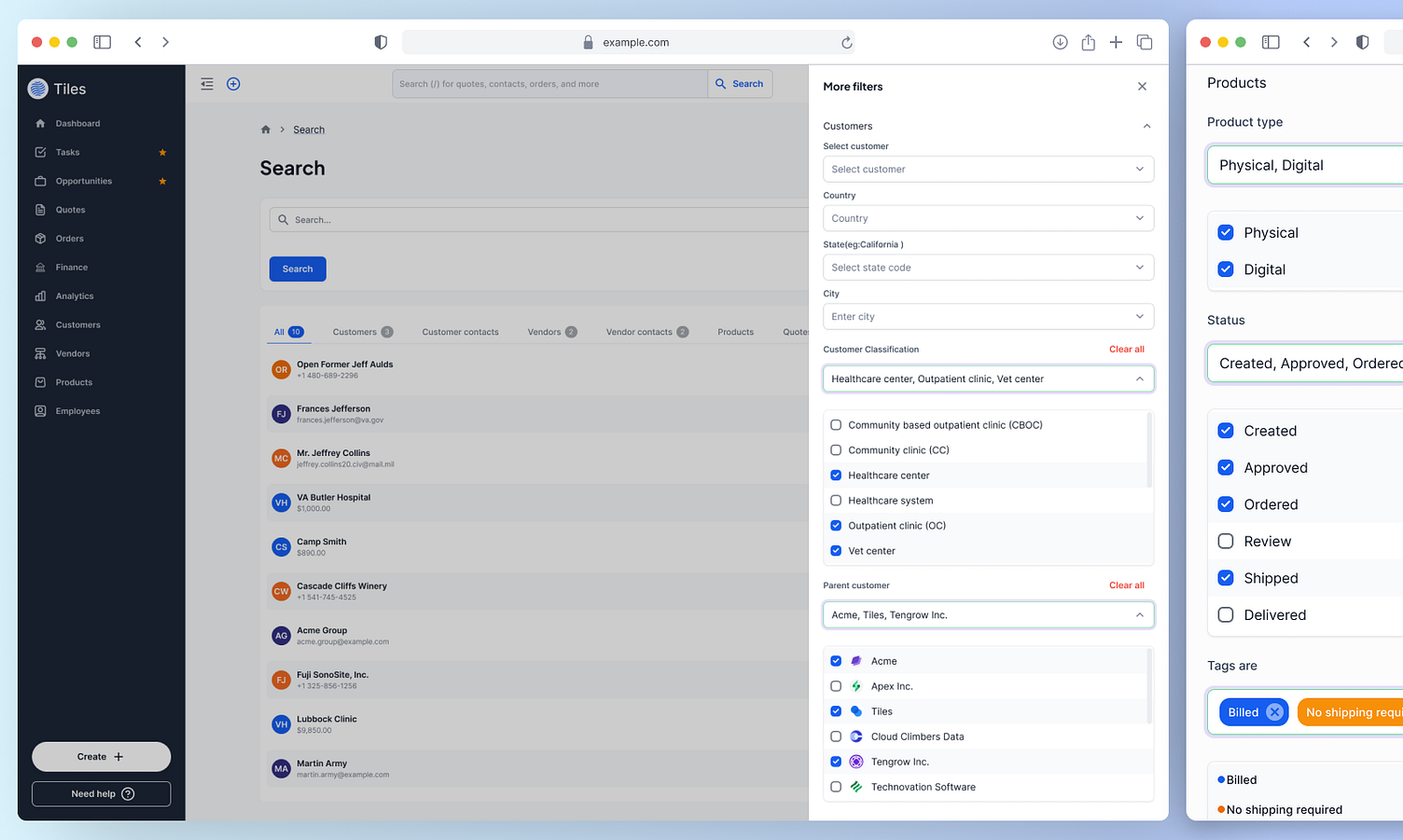Open the Select customer dropdown

point(987,169)
